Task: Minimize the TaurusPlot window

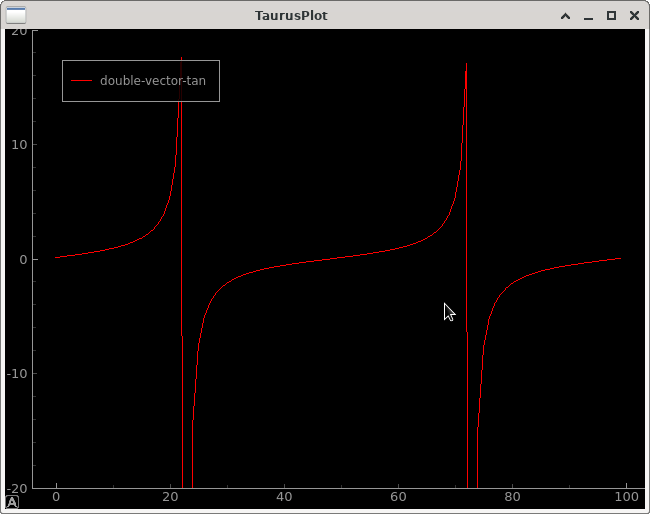Action: (588, 16)
